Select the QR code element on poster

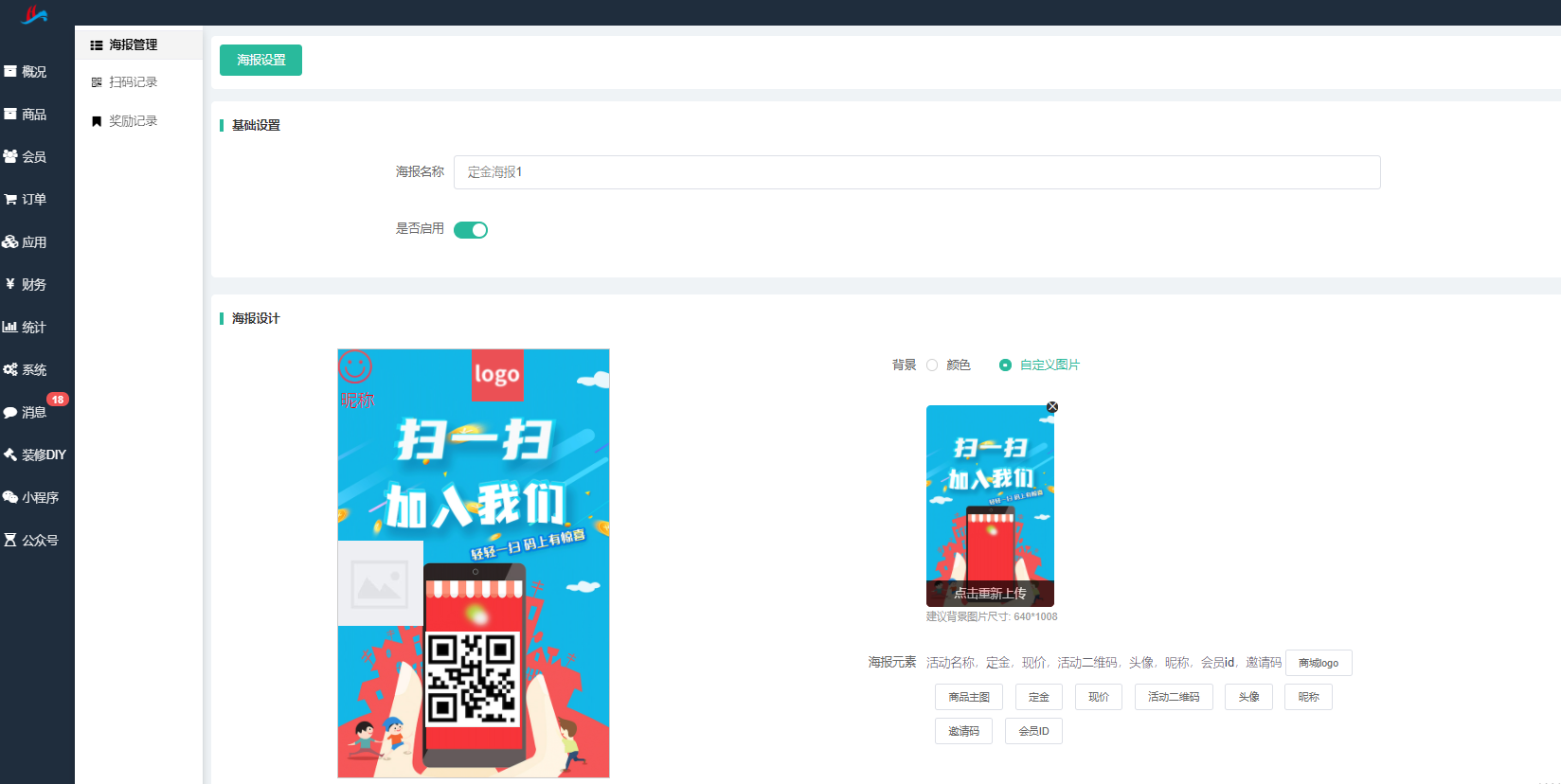click(x=473, y=679)
